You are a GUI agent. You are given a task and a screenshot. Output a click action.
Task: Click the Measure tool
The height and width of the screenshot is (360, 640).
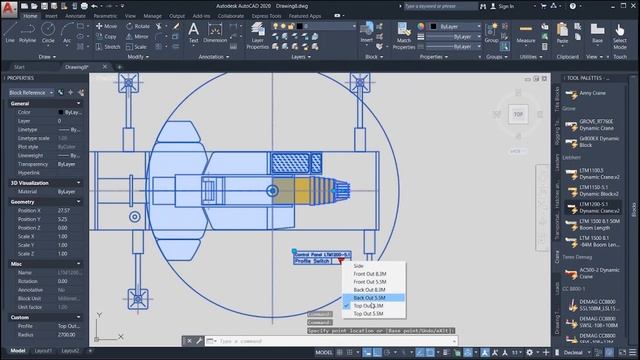click(526, 33)
